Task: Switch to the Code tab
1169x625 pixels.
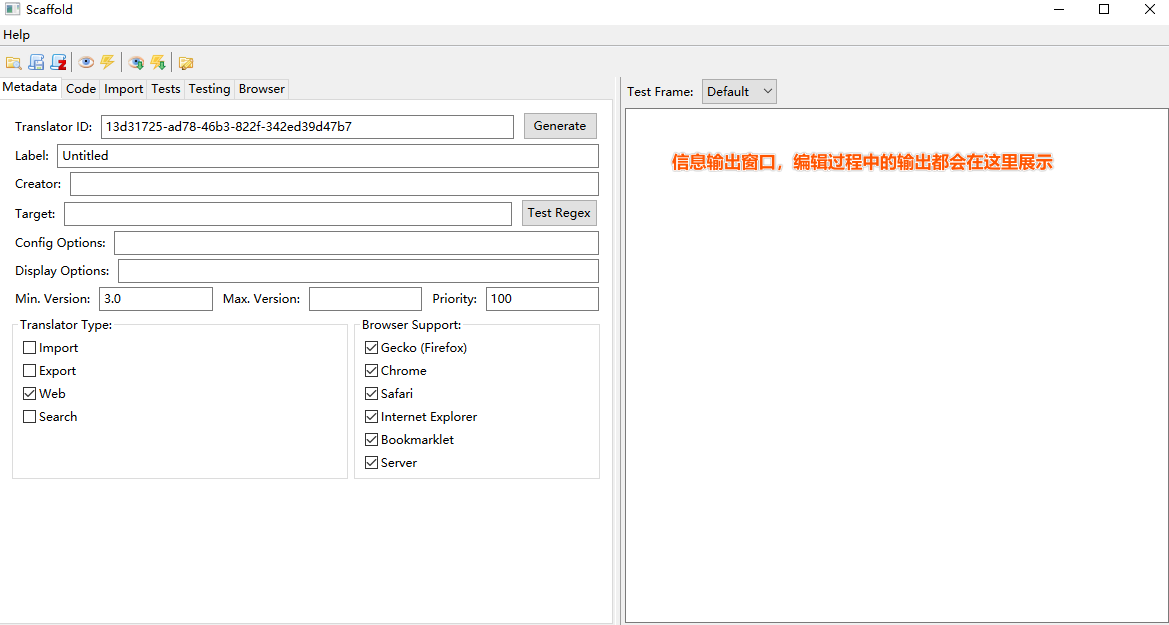Action: [x=81, y=88]
